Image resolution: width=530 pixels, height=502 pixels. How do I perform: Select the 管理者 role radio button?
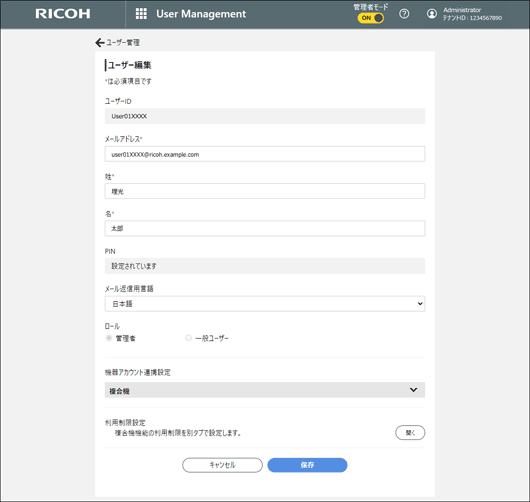(x=109, y=338)
